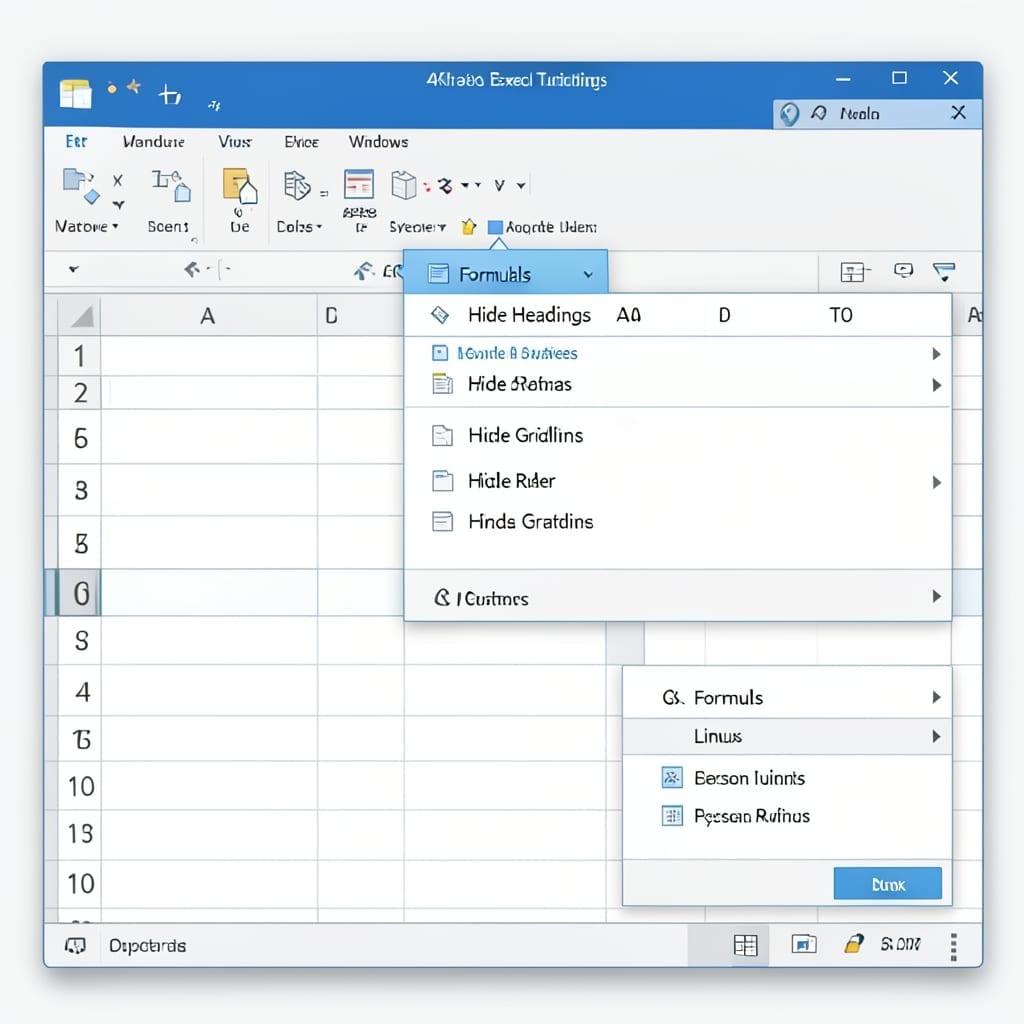Open the Eer ribbon tab
Viewport: 1024px width, 1024px height.
pos(76,142)
